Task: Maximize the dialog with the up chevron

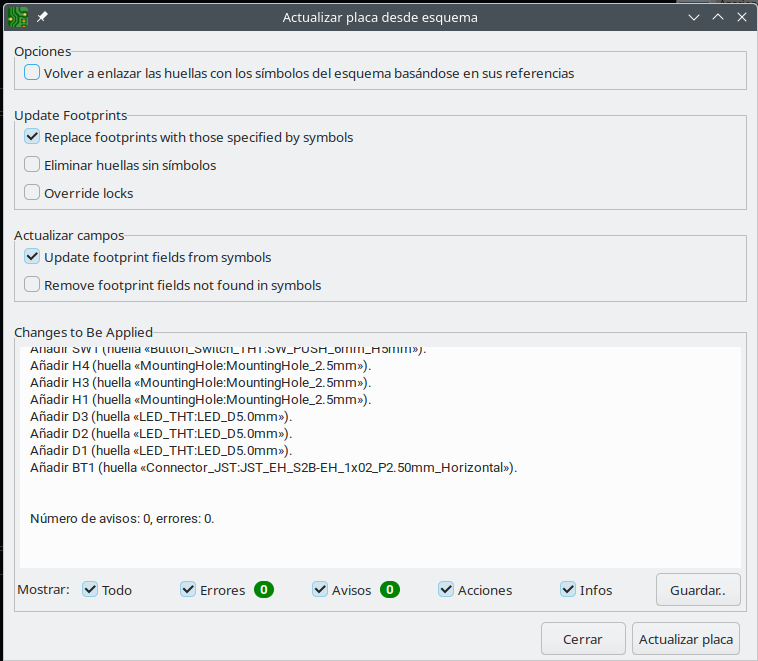Action: 718,17
